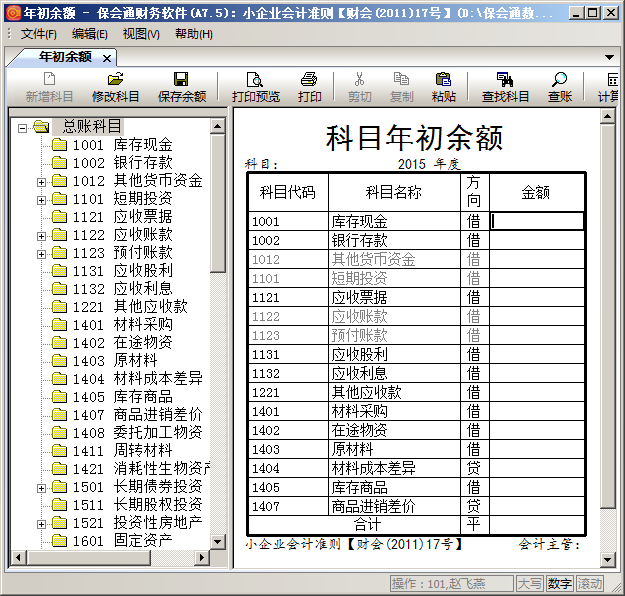Viewport: 625px width, 596px height.
Task: Open the 视图(V) menu
Action: (x=141, y=34)
